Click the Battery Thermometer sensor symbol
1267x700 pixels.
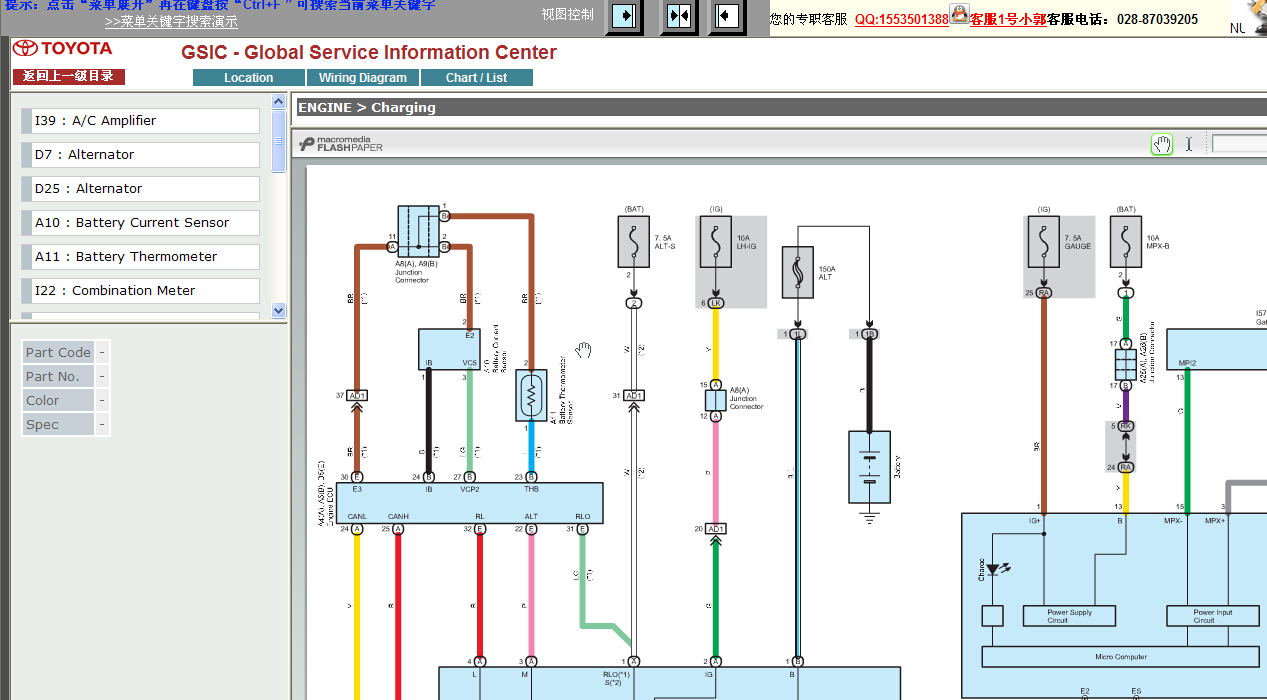tap(530, 396)
